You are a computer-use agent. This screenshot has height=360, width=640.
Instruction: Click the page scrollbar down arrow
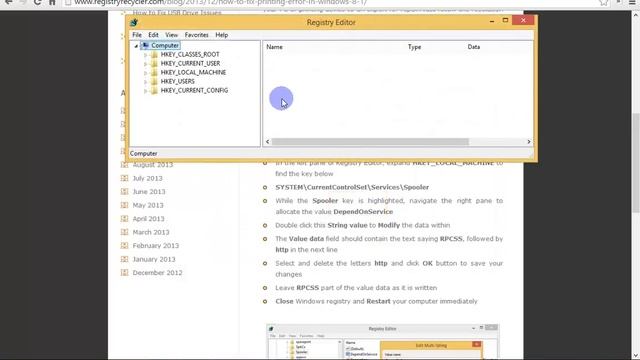tap(636, 356)
